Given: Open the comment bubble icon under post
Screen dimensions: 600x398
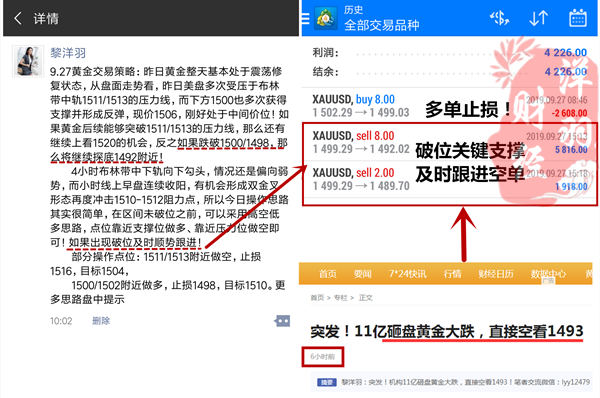Looking at the screenshot, I should pos(282,321).
